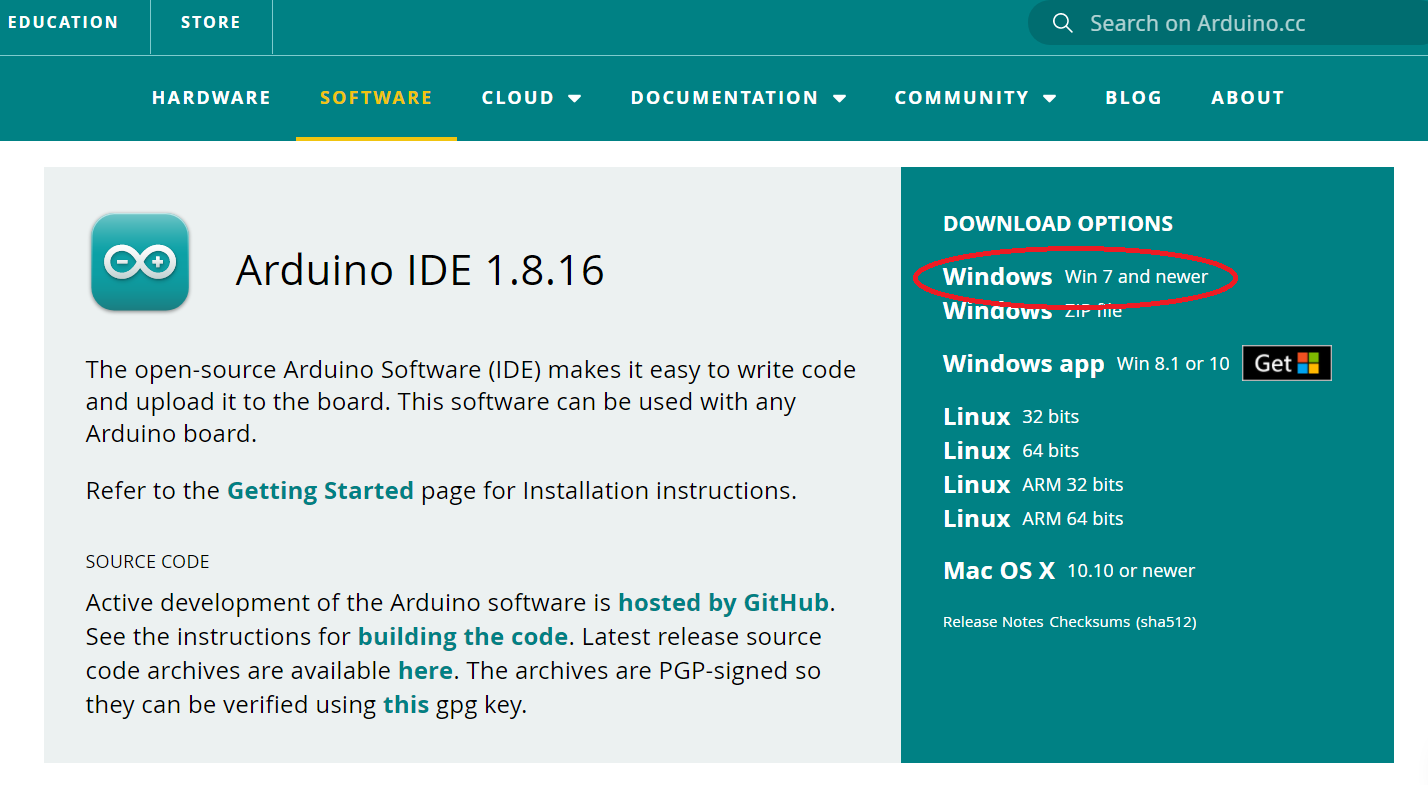Click the Microsoft Store Get badge
Screen dimensions: 1428x785
click(1287, 363)
